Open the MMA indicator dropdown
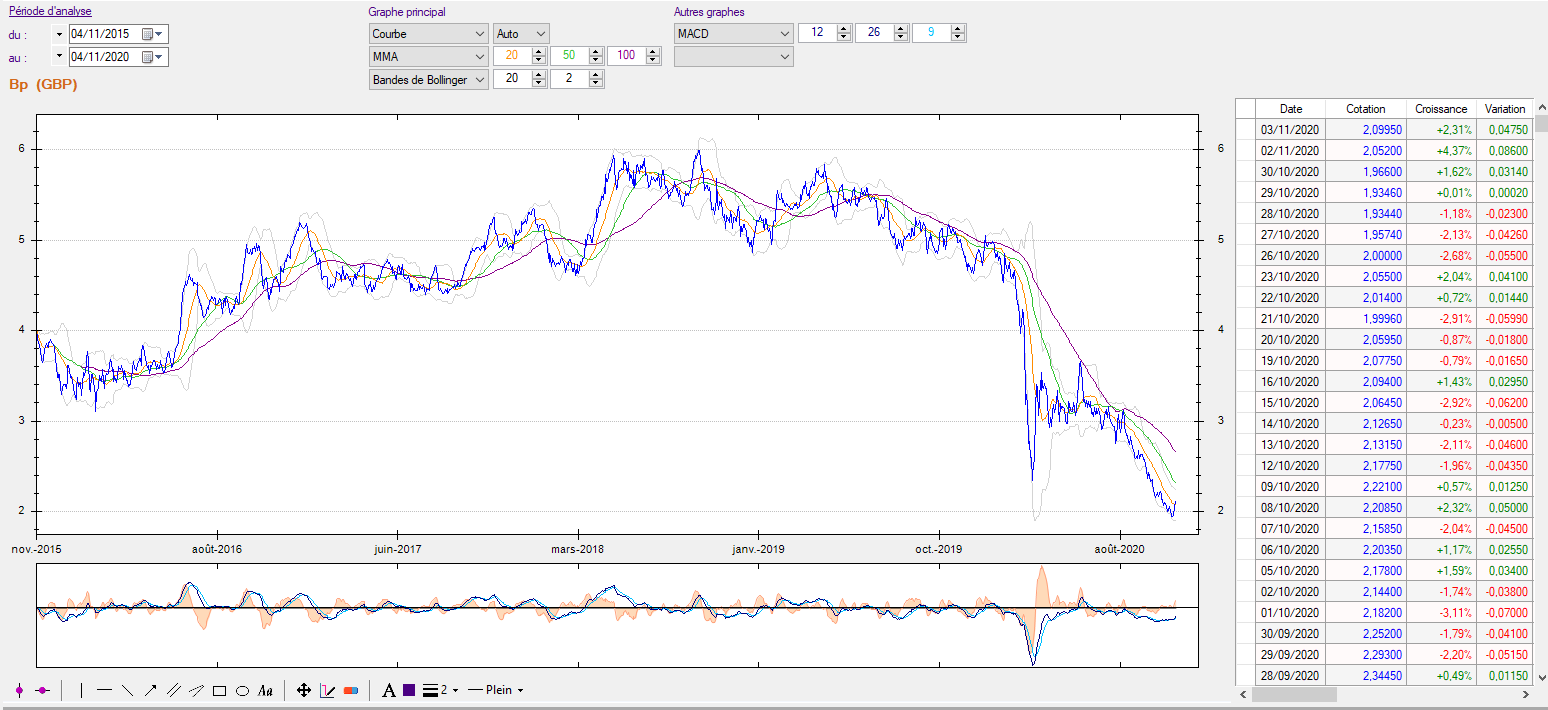 428,56
